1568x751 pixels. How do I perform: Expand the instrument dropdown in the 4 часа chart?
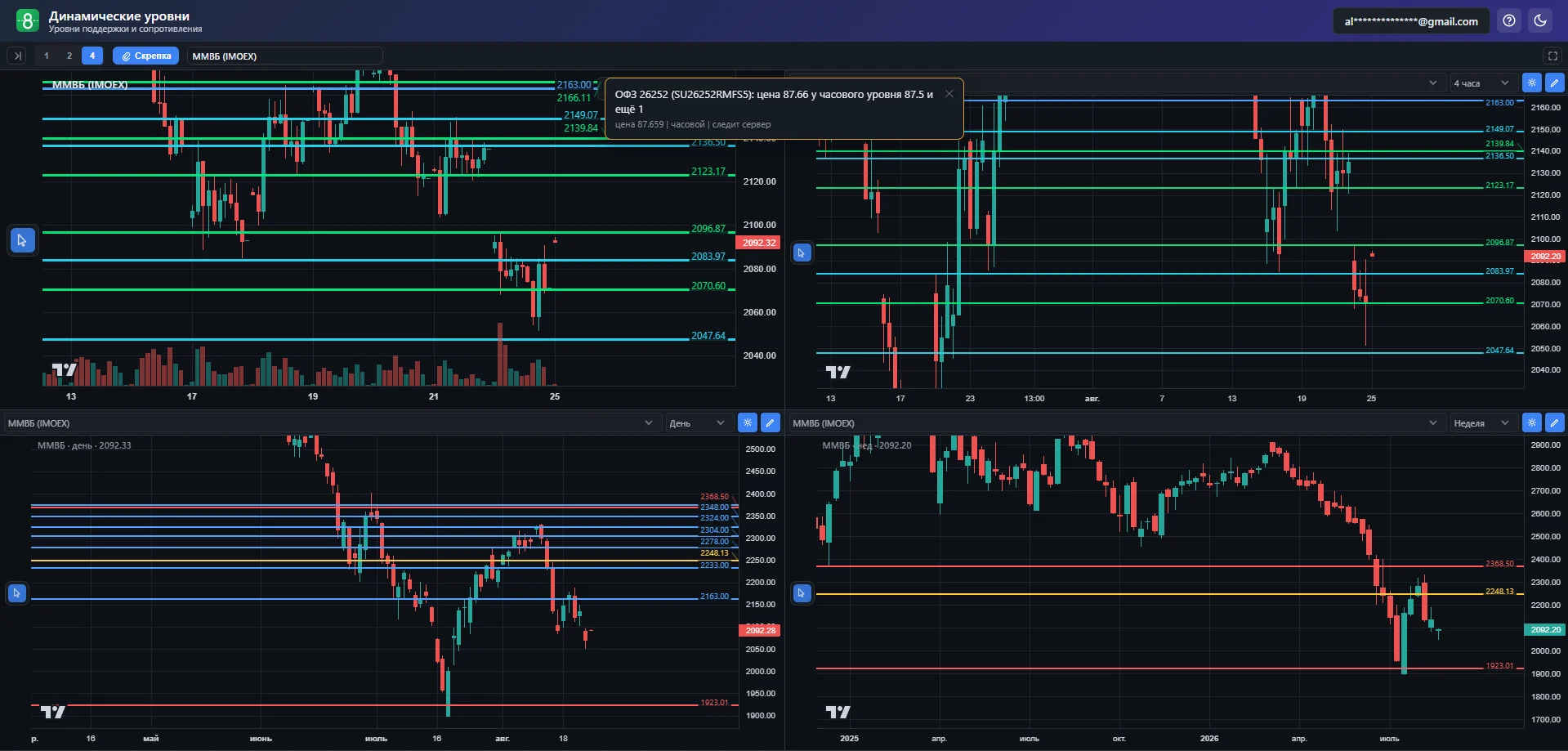pos(1432,83)
